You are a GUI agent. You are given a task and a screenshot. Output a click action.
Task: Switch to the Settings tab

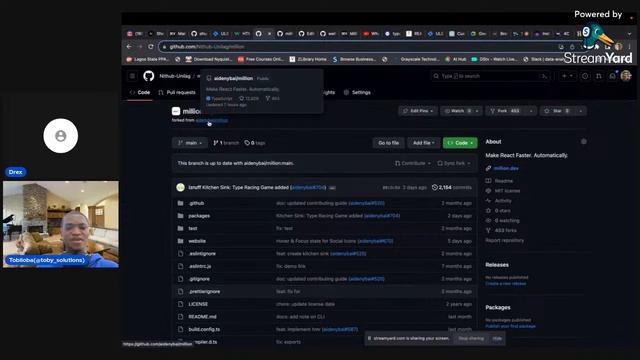(x=357, y=93)
